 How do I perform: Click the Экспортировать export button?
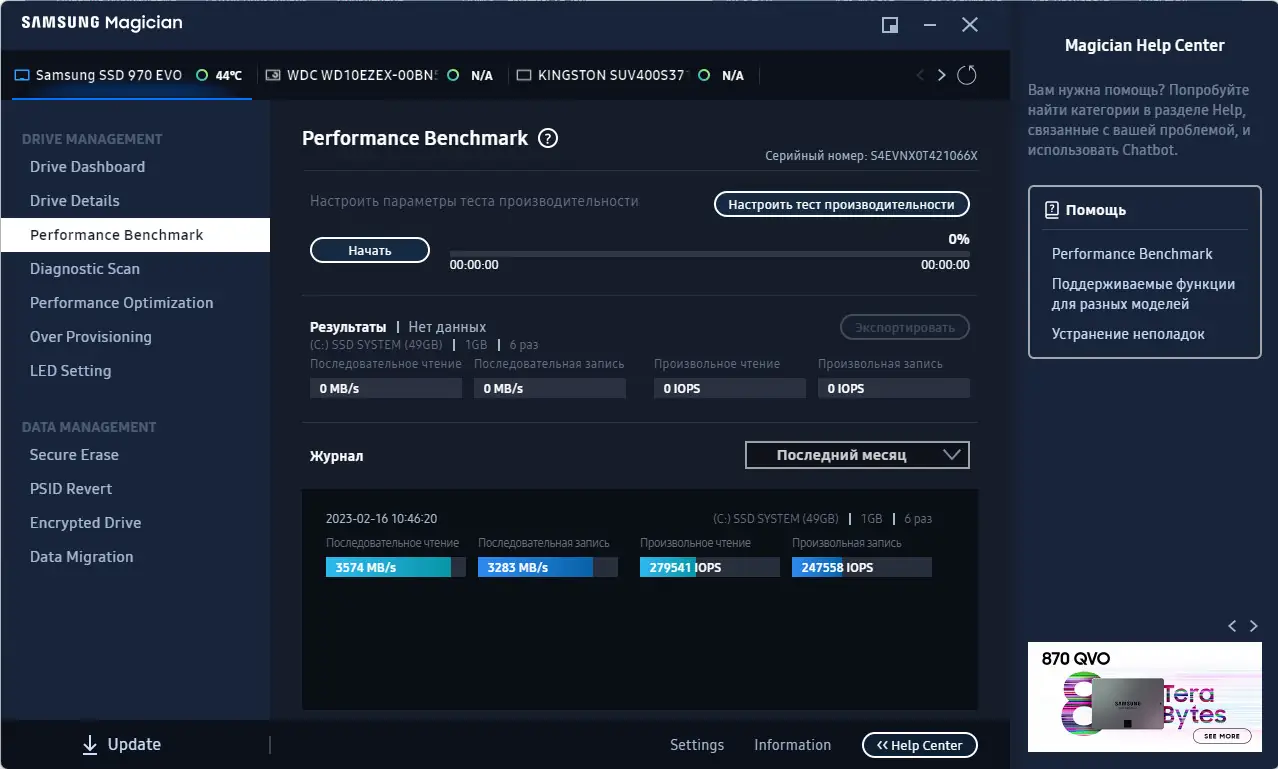tap(905, 327)
